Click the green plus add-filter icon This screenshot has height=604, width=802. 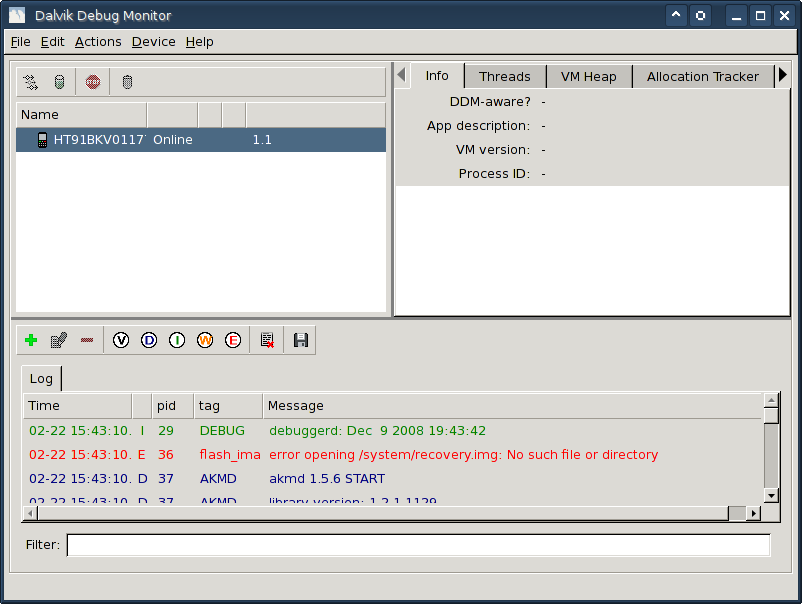(x=31, y=340)
